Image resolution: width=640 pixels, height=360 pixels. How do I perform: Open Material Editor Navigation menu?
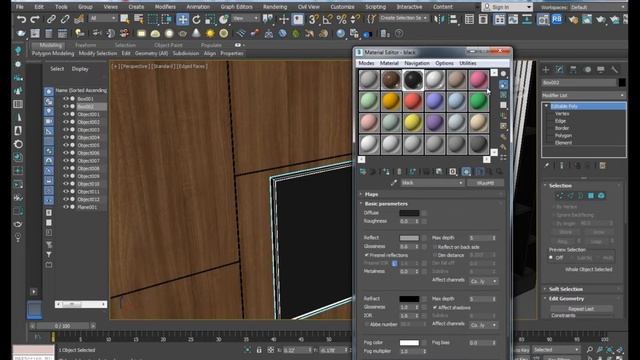coord(417,63)
